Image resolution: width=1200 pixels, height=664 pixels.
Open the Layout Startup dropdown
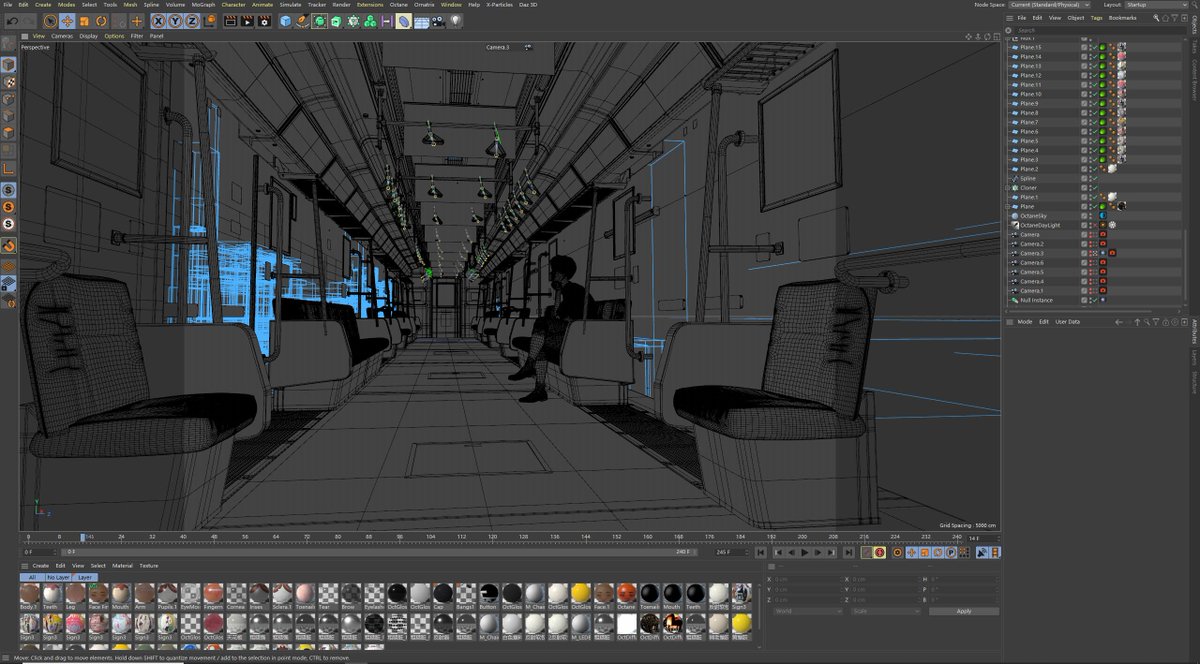tap(1154, 4)
